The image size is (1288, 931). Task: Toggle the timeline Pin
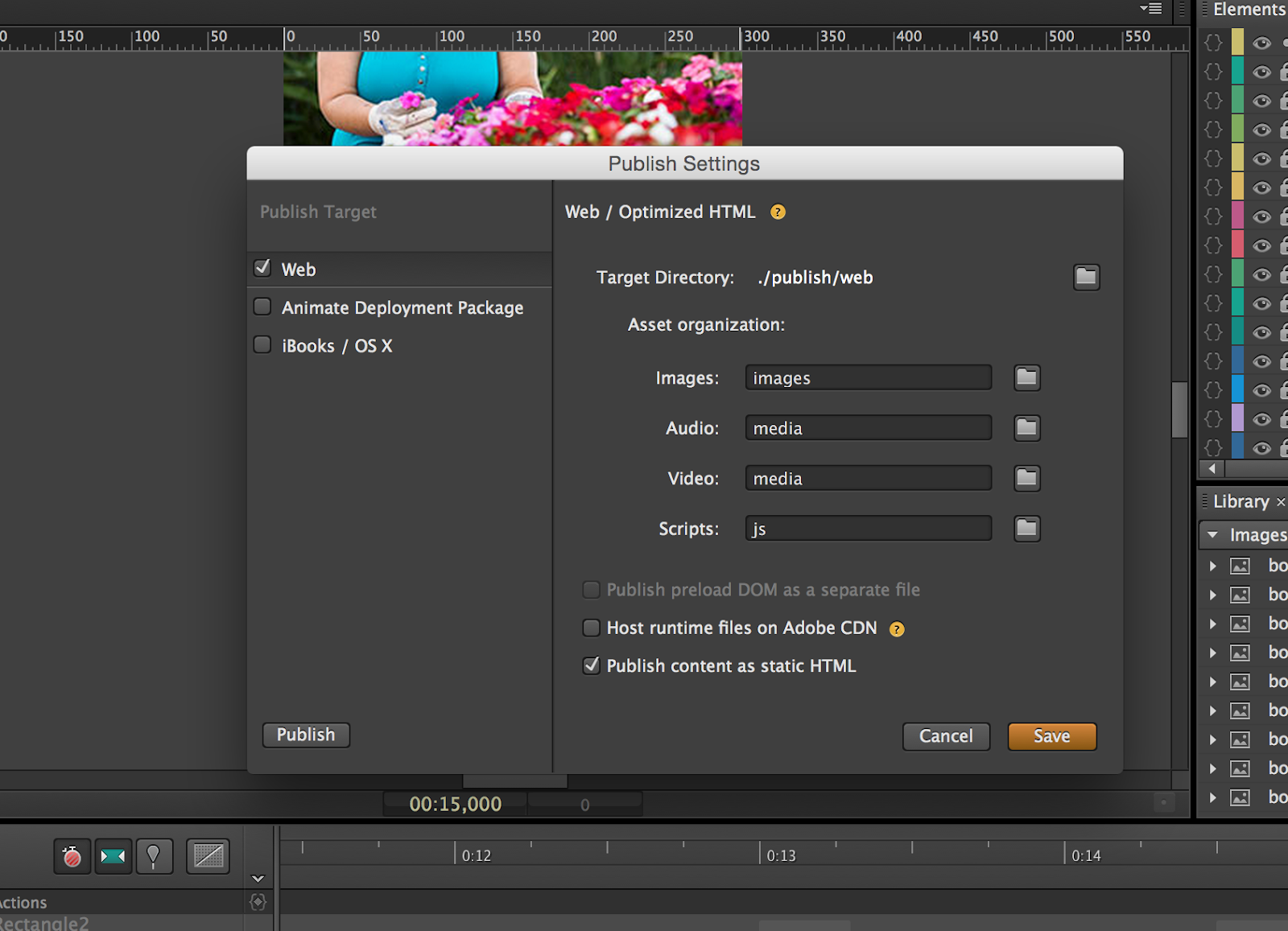tap(154, 856)
